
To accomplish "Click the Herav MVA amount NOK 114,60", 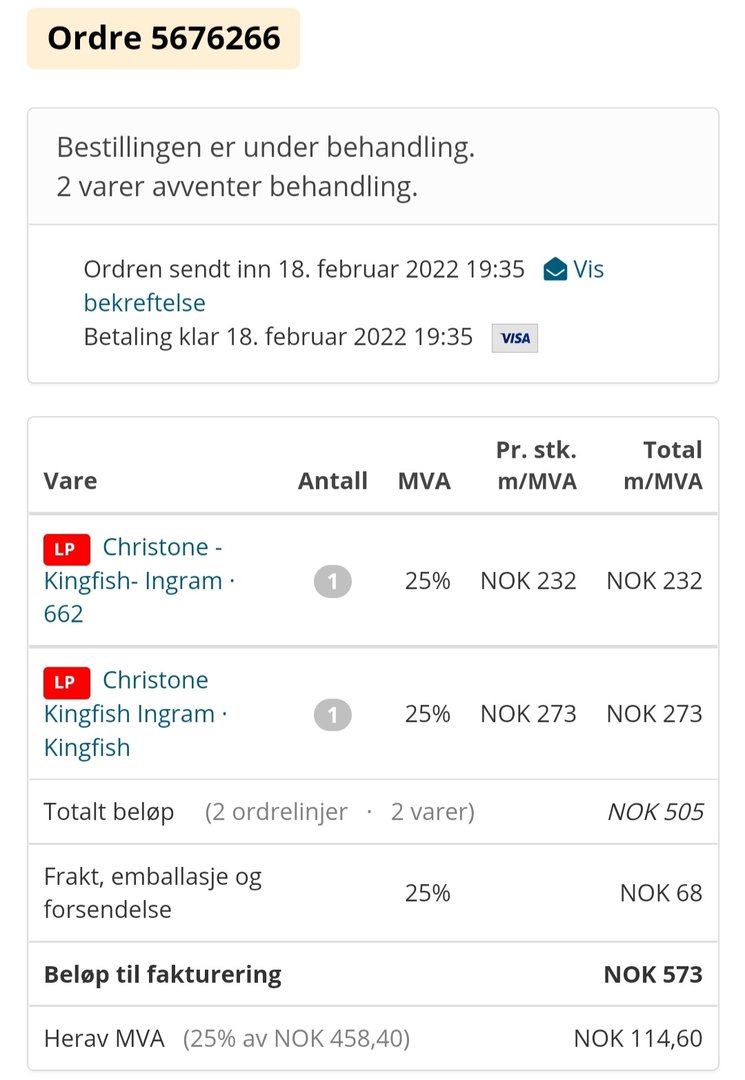I will coord(638,1039).
